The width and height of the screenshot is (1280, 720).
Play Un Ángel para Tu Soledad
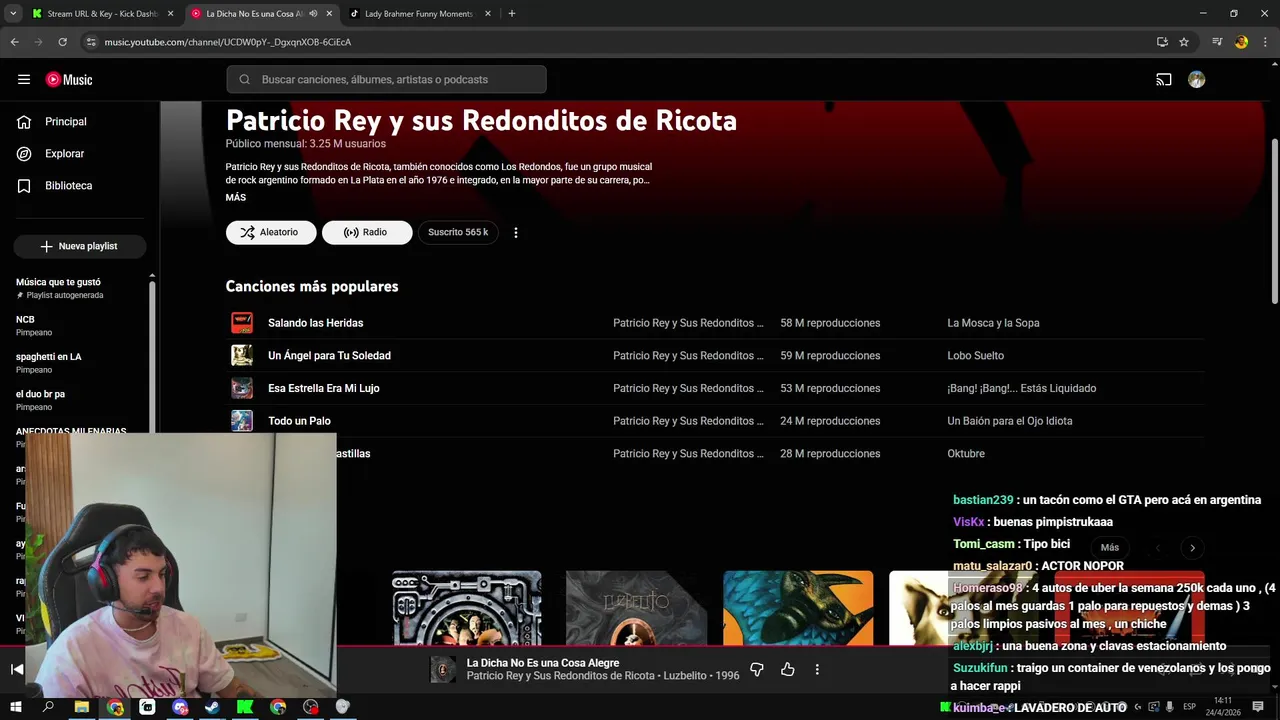pos(329,356)
